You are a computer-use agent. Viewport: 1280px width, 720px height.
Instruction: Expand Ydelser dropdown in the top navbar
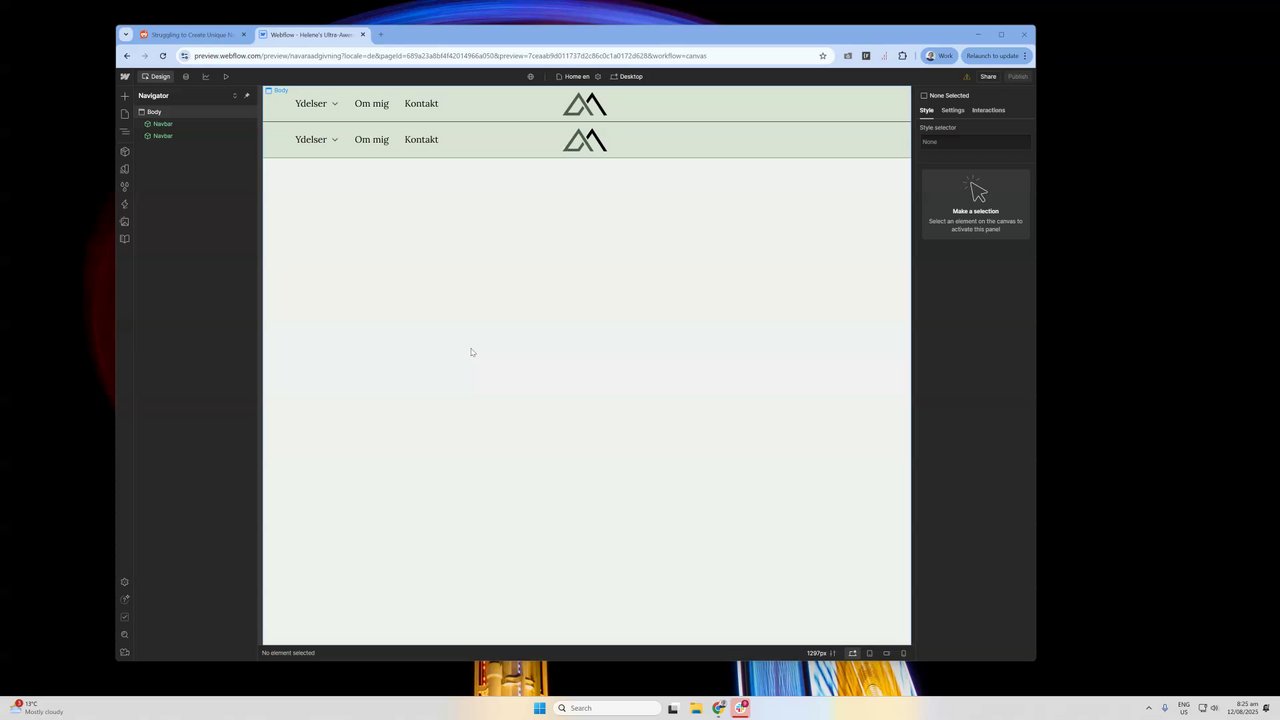pyautogui.click(x=317, y=104)
